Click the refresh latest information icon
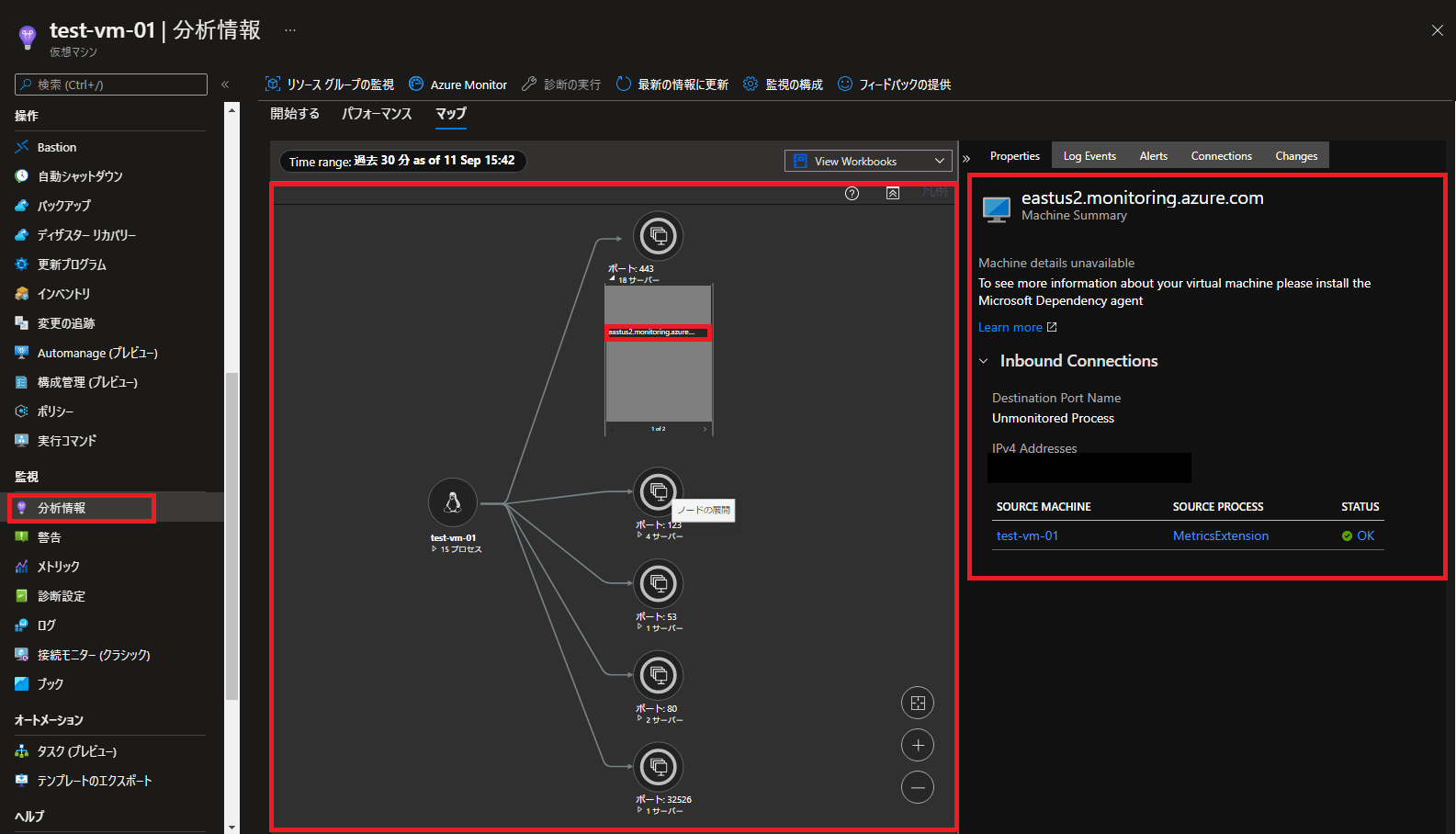This screenshot has height=834, width=1456. [624, 84]
